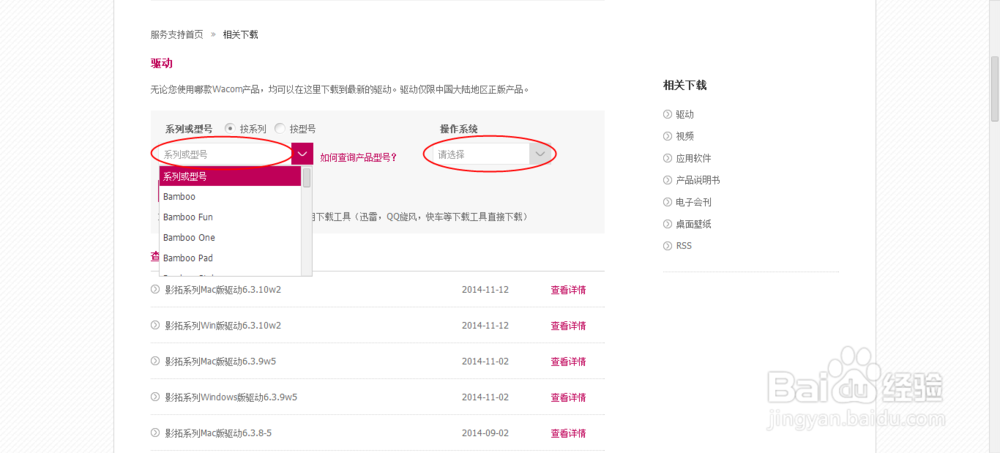
Task: View details for 影拓系列Win版驱动6.3.10w2
Action: [568, 325]
